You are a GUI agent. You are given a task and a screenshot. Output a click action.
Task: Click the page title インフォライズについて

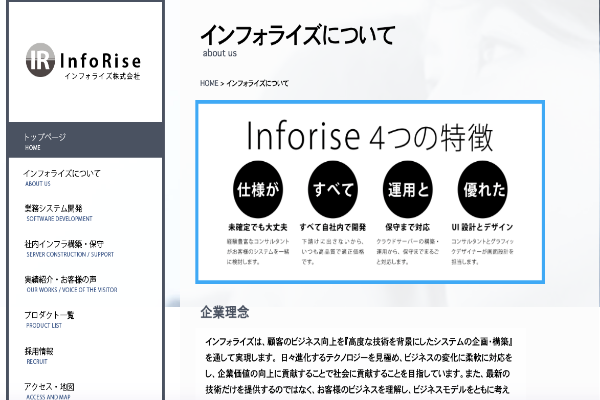297,35
